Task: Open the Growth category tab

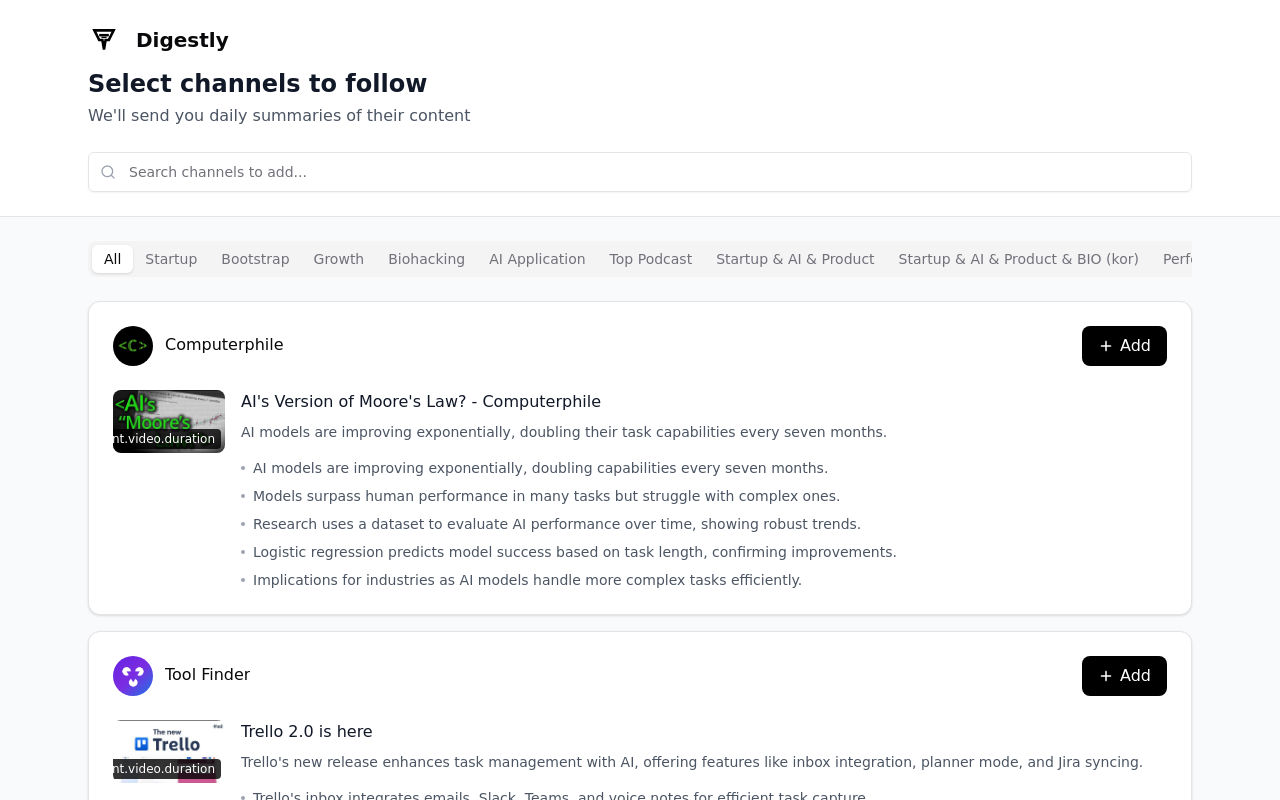Action: pyautogui.click(x=339, y=259)
